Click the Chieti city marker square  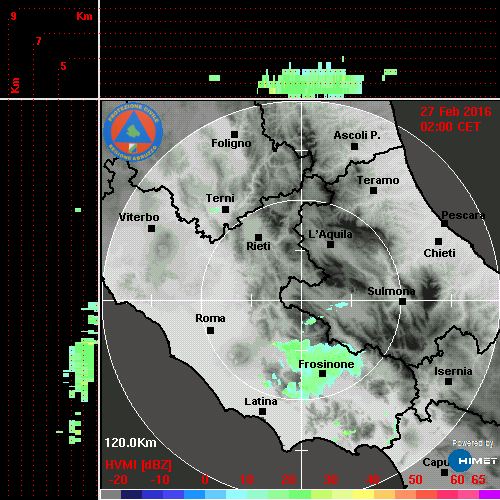tap(439, 241)
